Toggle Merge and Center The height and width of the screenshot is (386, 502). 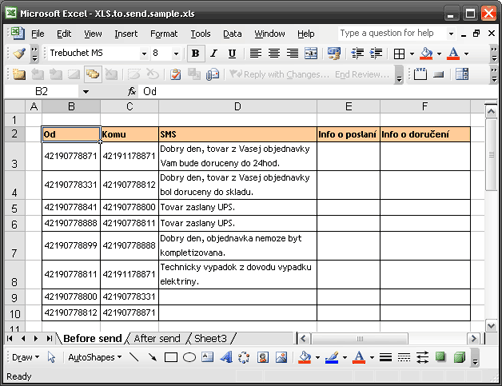311,53
